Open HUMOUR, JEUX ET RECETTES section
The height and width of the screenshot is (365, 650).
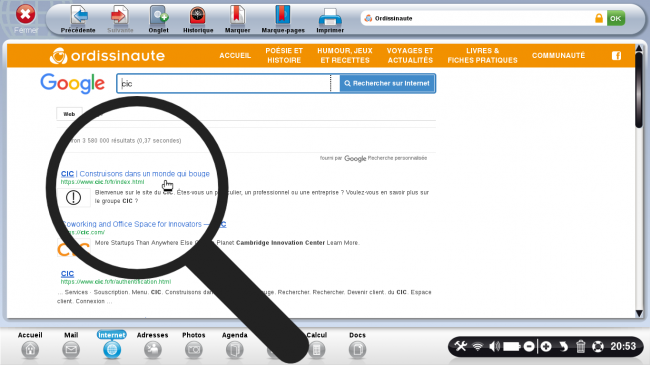tap(345, 56)
